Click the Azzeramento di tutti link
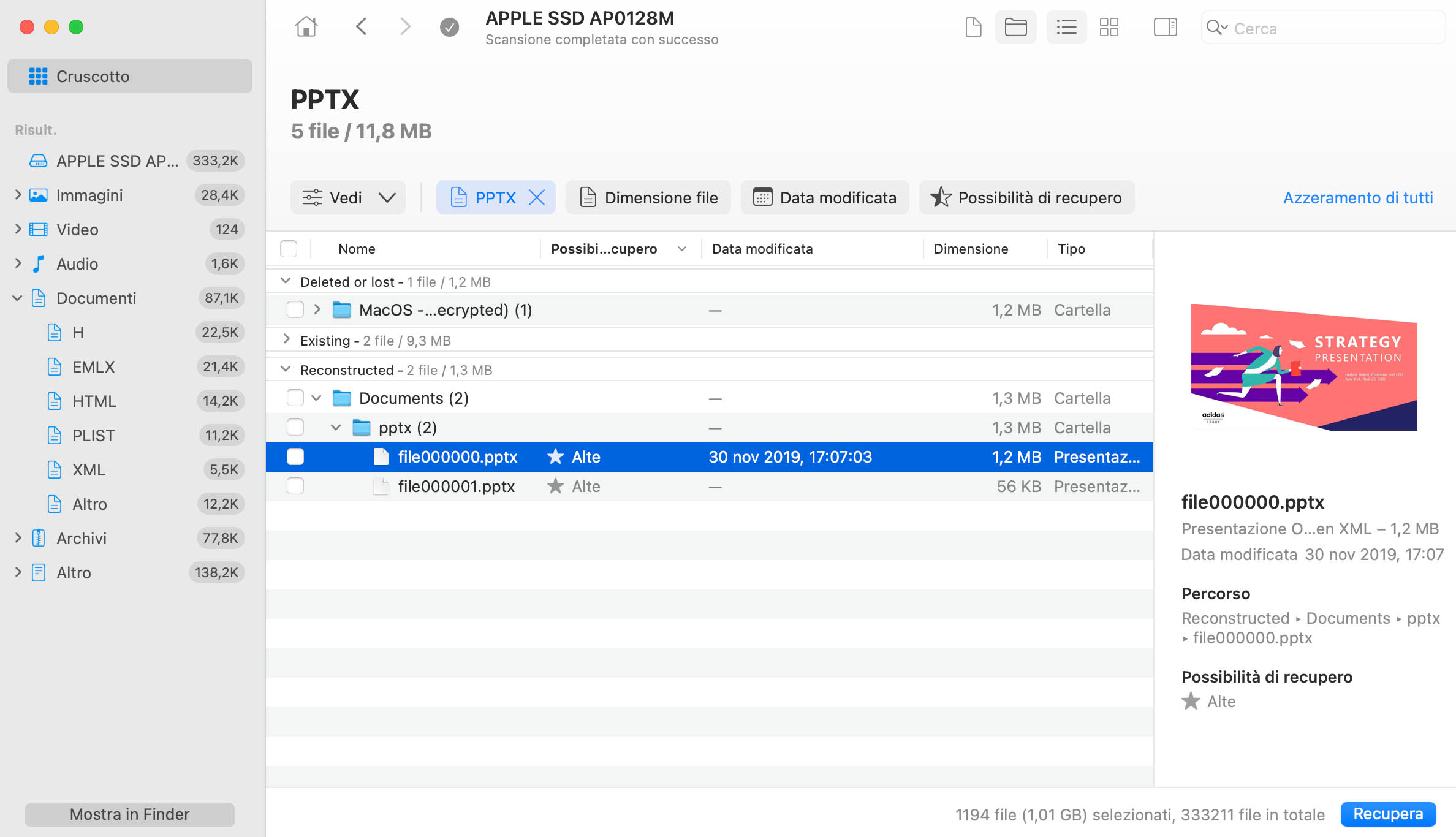Viewport: 1456px width, 837px height. (1358, 197)
